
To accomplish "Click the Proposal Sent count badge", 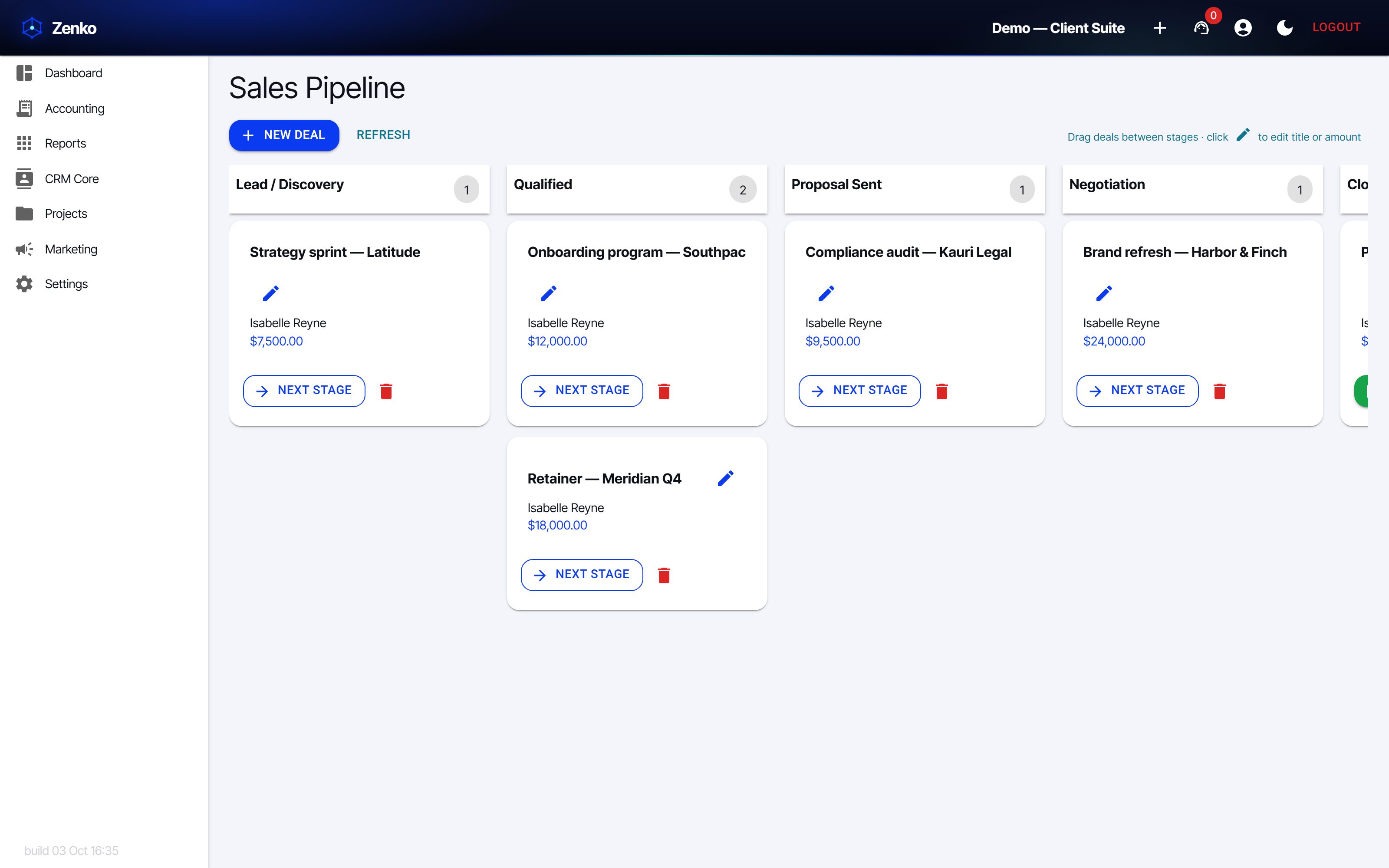I will click(1022, 190).
